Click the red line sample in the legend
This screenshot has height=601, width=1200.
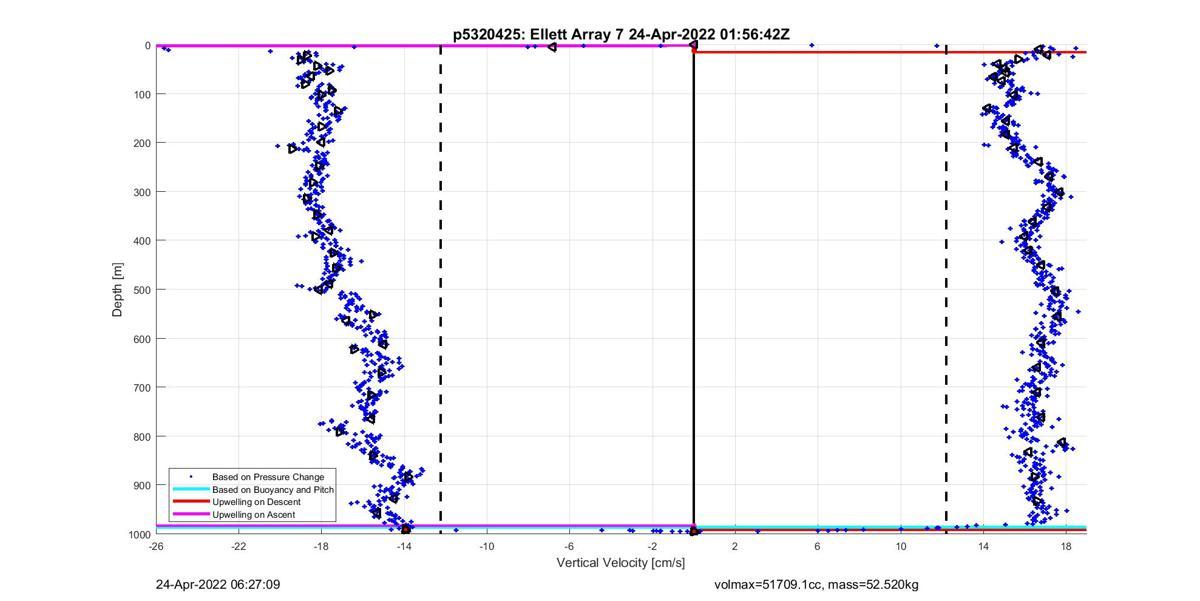(x=190, y=502)
